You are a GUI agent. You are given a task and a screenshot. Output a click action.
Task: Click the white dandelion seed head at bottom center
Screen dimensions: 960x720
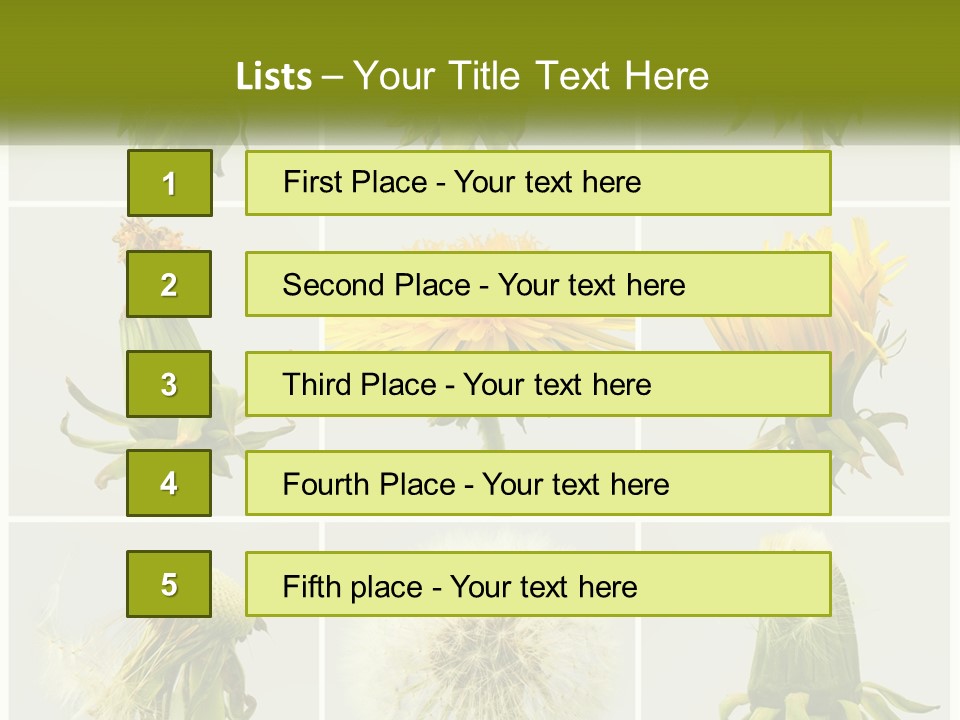(x=480, y=660)
